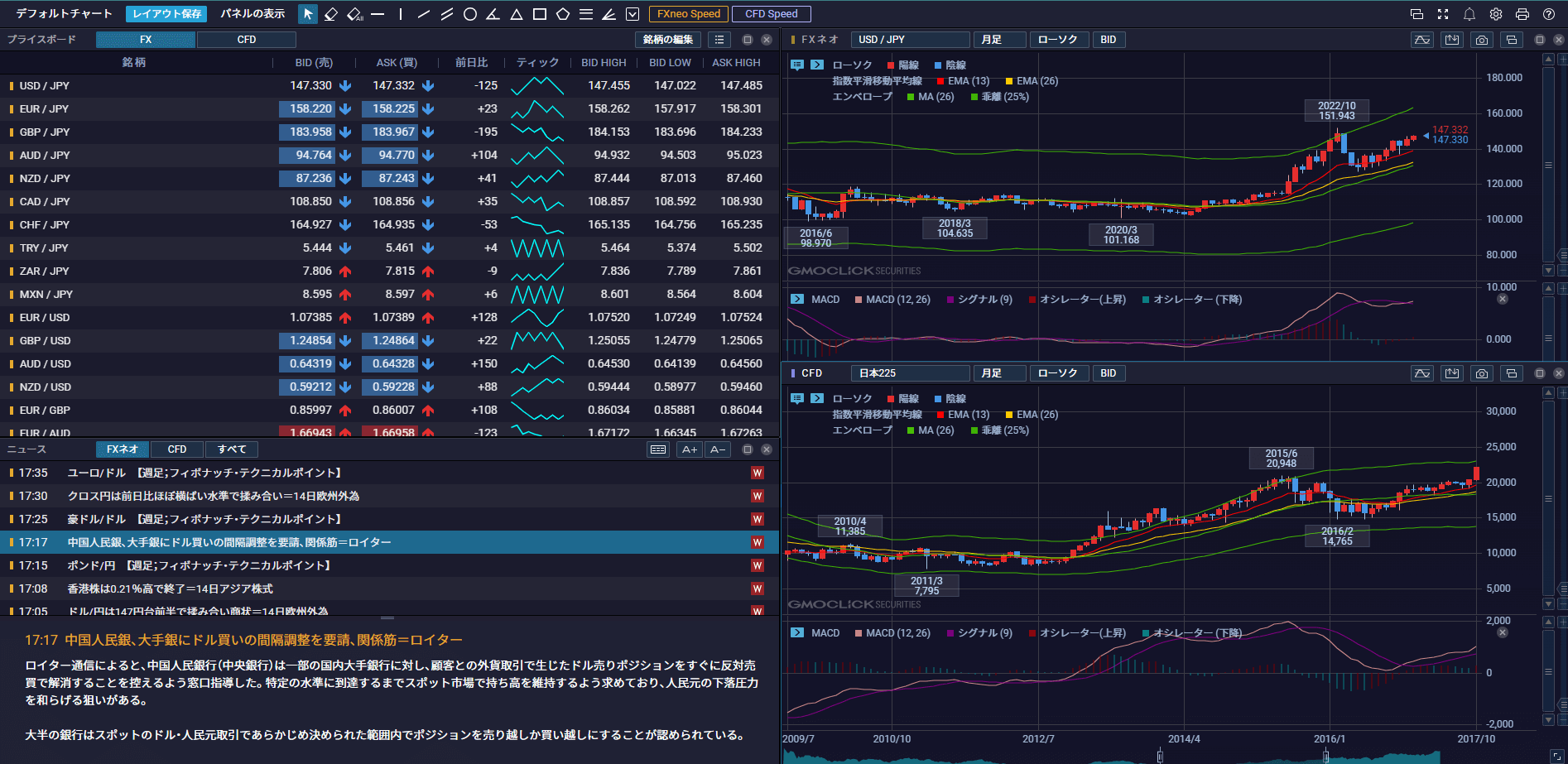Screen dimensions: 1568x764
Task: Open the ローソク chart type dropdown
Action: click(1059, 39)
